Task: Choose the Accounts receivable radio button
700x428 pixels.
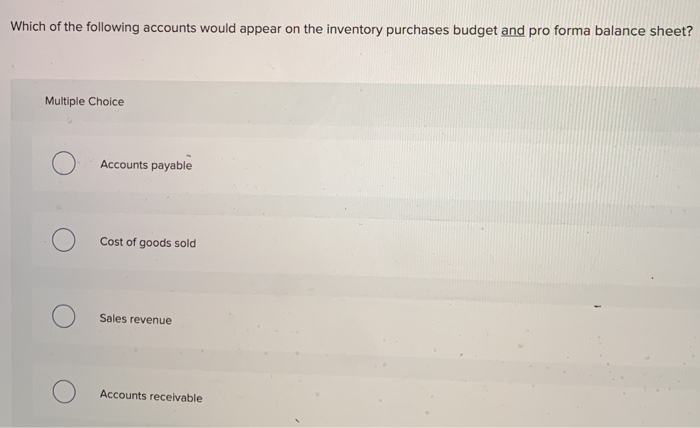Action: [x=64, y=392]
